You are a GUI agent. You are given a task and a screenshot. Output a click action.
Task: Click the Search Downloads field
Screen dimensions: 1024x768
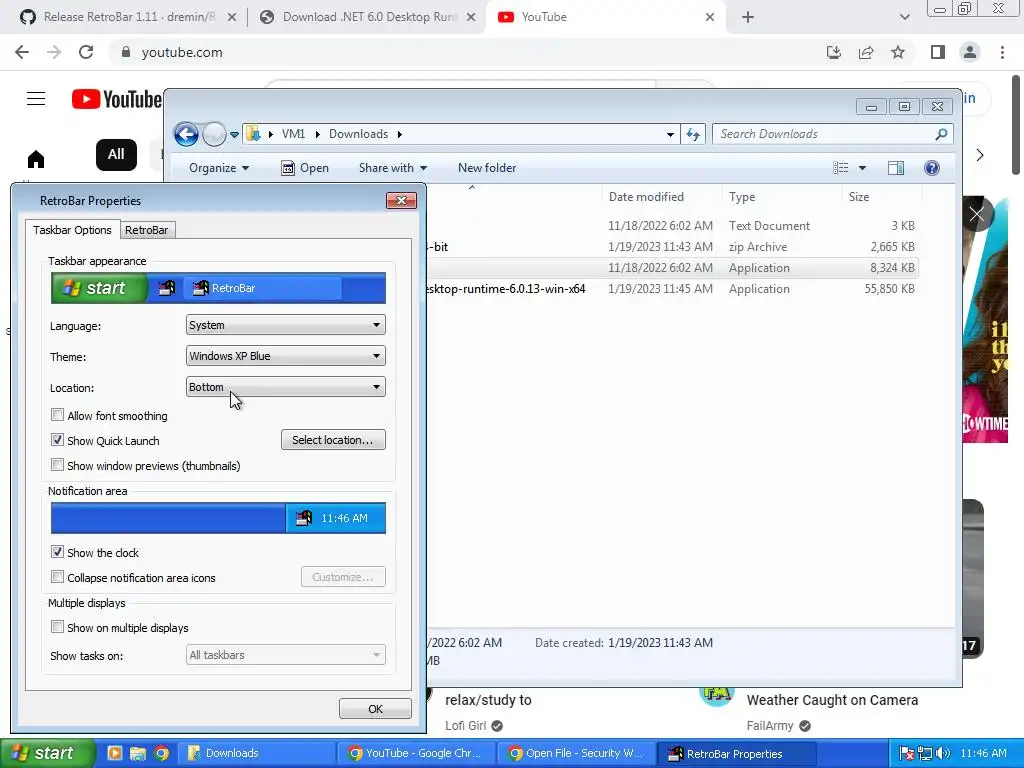tap(833, 134)
